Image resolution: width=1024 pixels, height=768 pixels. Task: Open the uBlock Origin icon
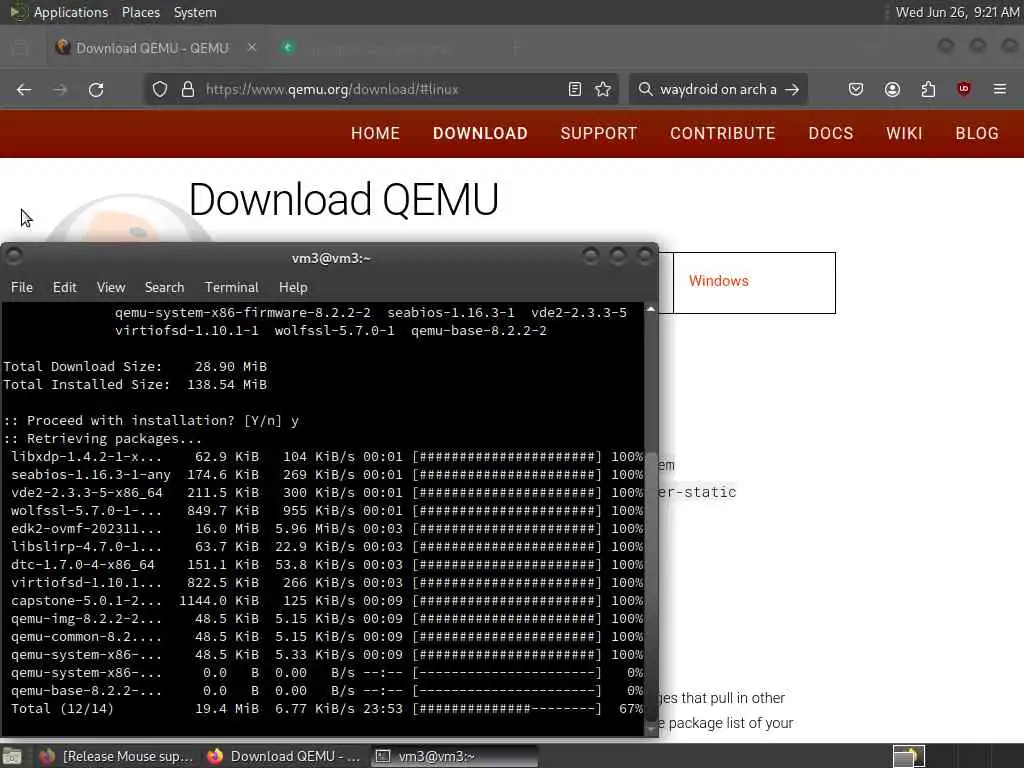964,89
